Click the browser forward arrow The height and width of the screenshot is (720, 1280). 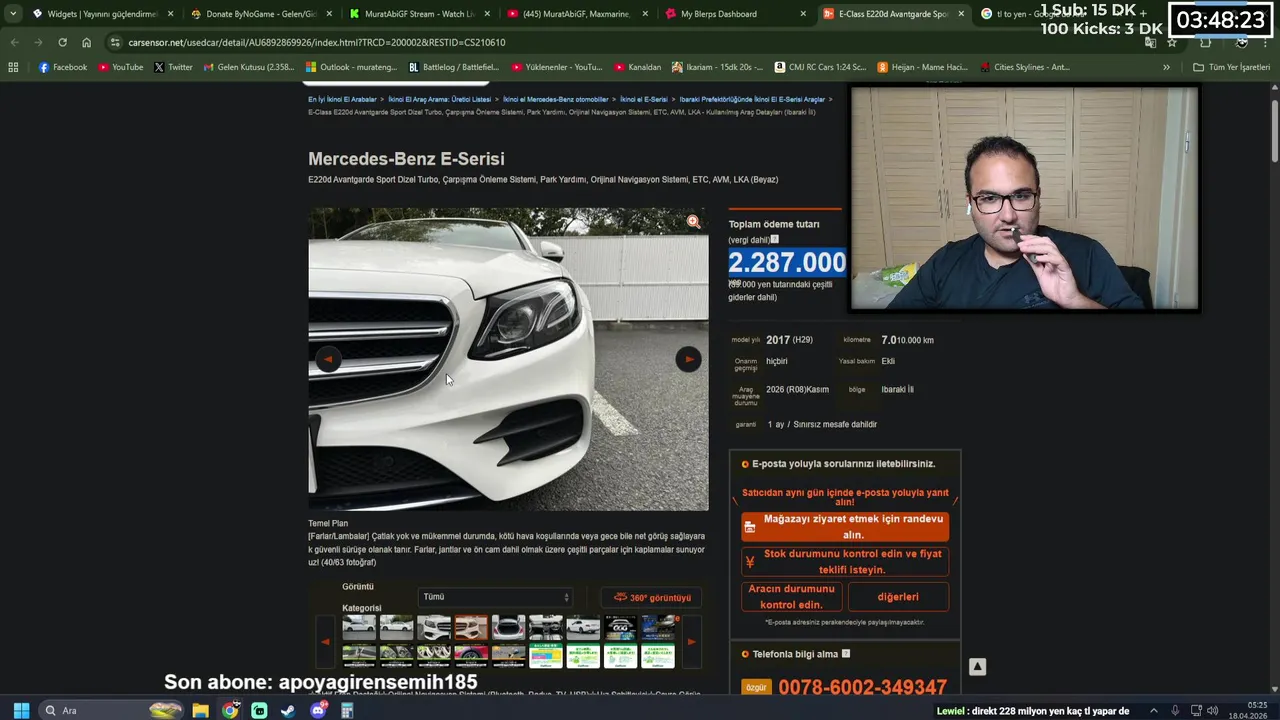38,43
